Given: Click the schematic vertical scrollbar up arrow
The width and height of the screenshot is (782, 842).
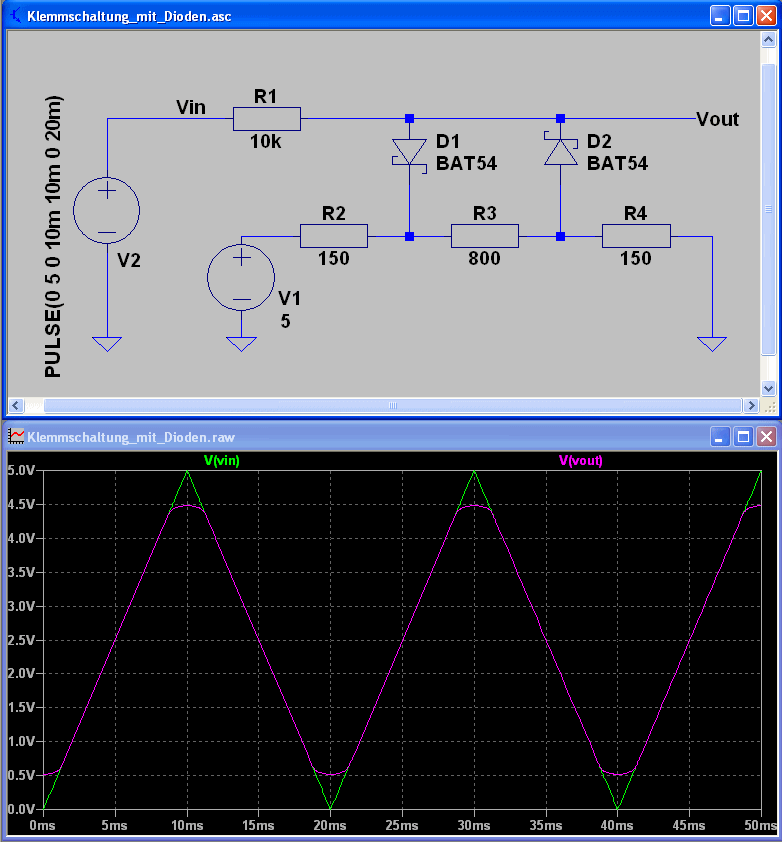Looking at the screenshot, I should (768, 40).
